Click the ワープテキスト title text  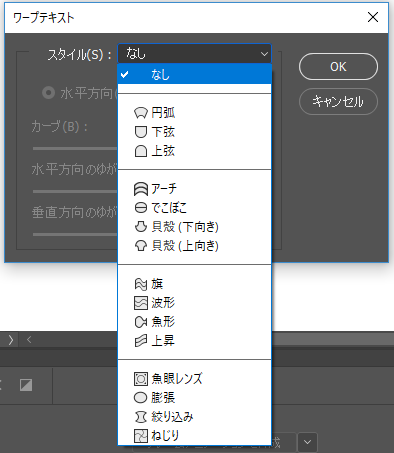43,18
